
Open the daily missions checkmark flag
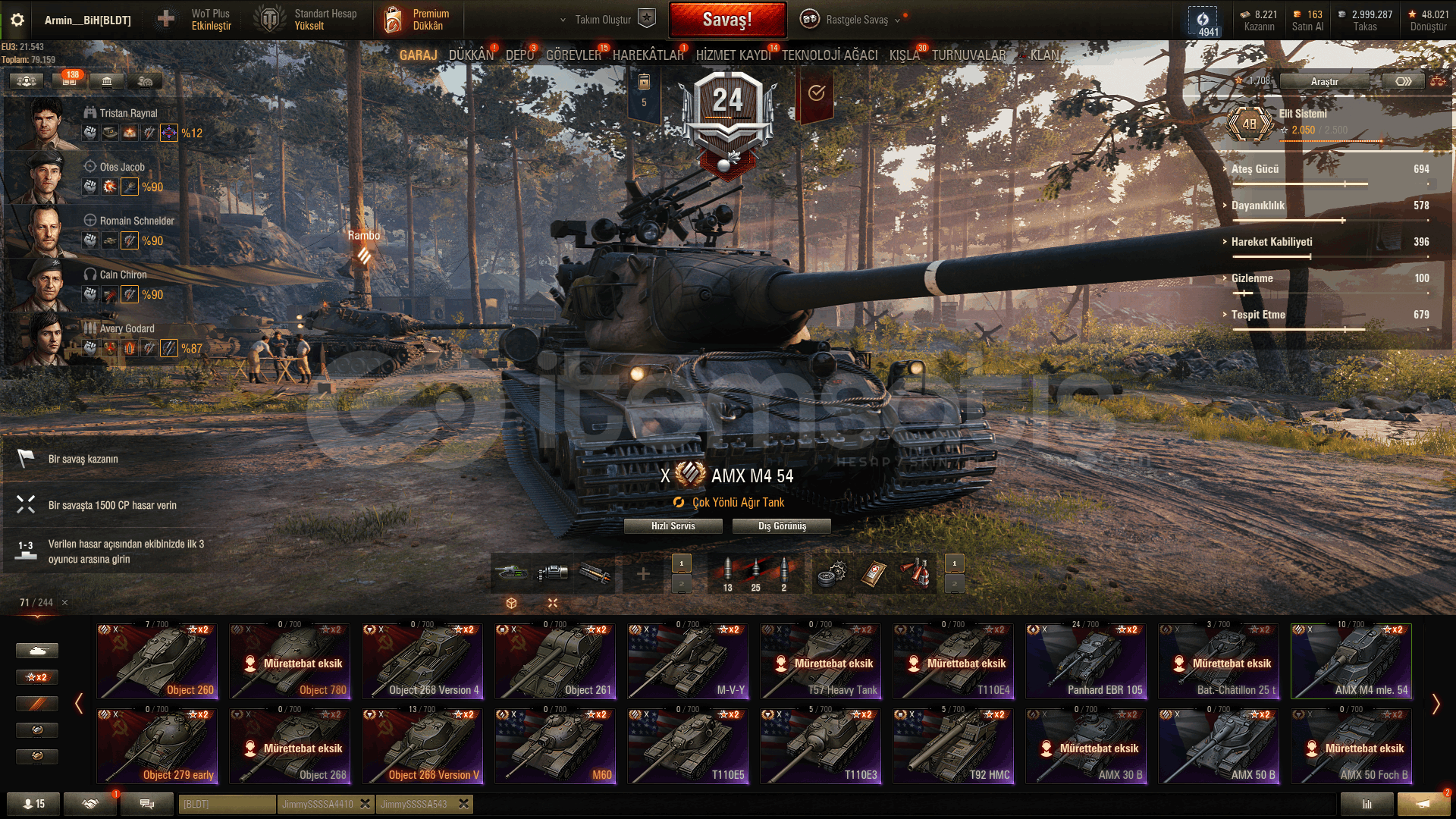pyautogui.click(x=816, y=93)
